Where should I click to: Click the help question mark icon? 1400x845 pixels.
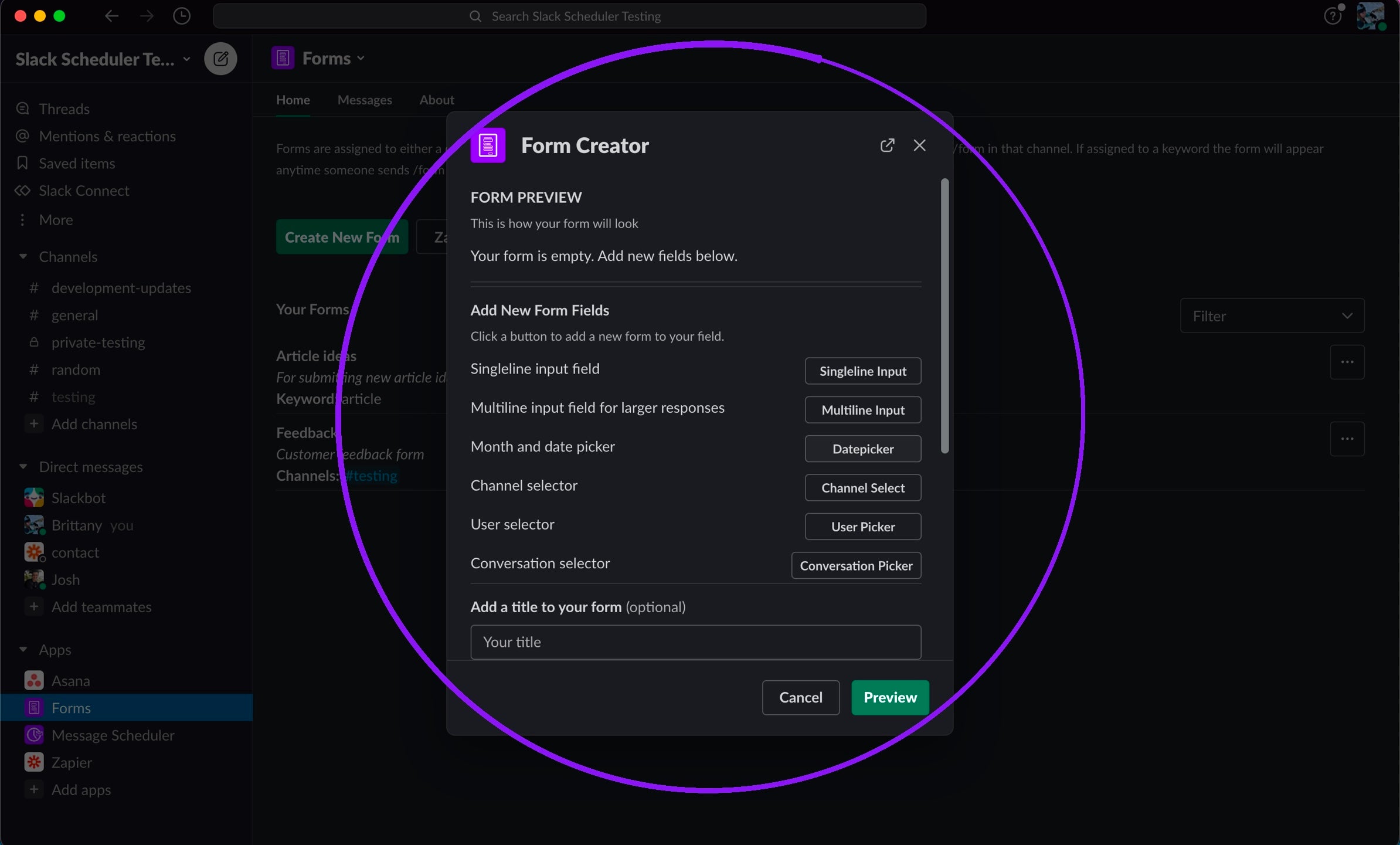click(1332, 16)
